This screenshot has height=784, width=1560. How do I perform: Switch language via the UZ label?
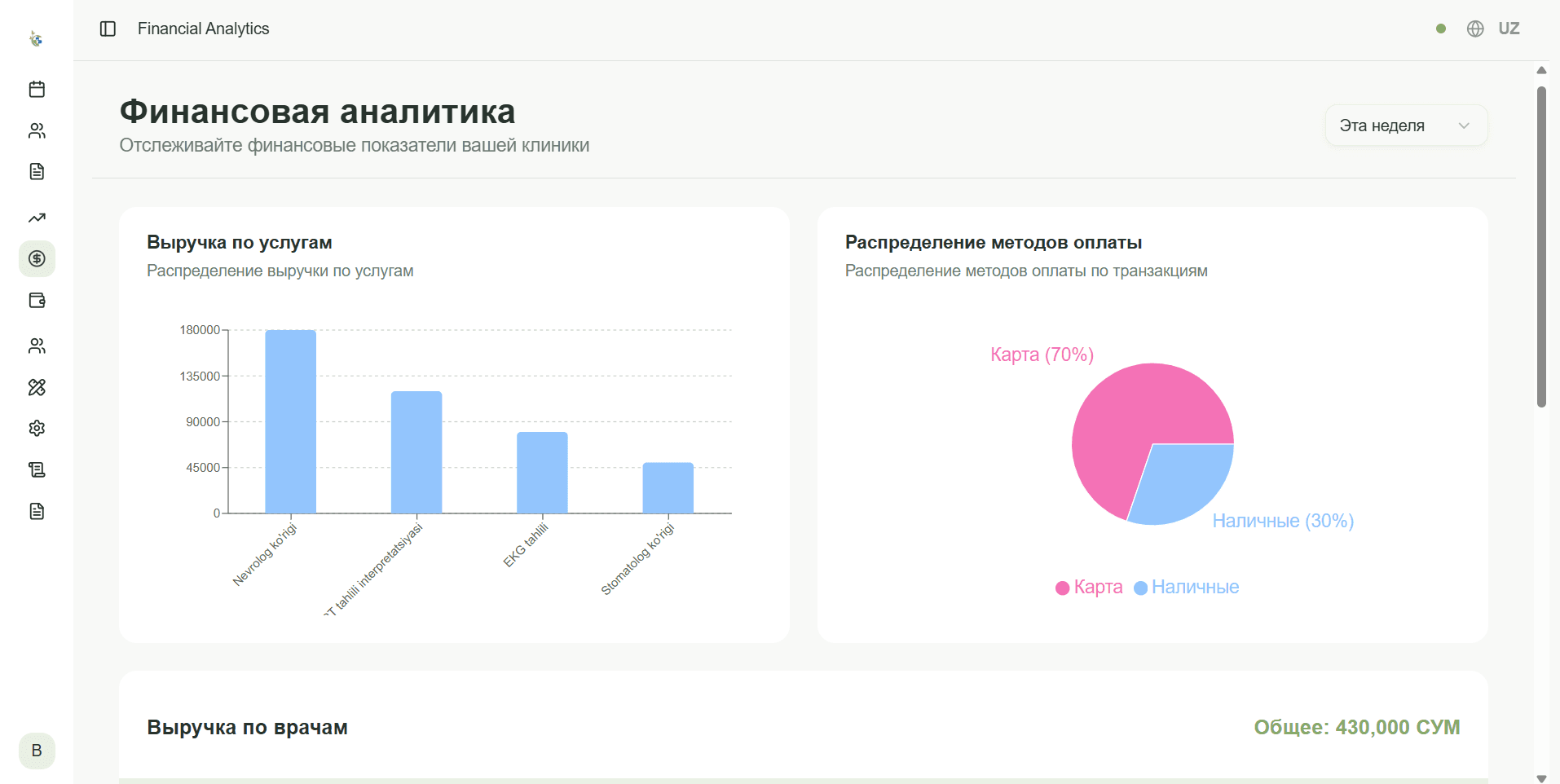click(1509, 29)
